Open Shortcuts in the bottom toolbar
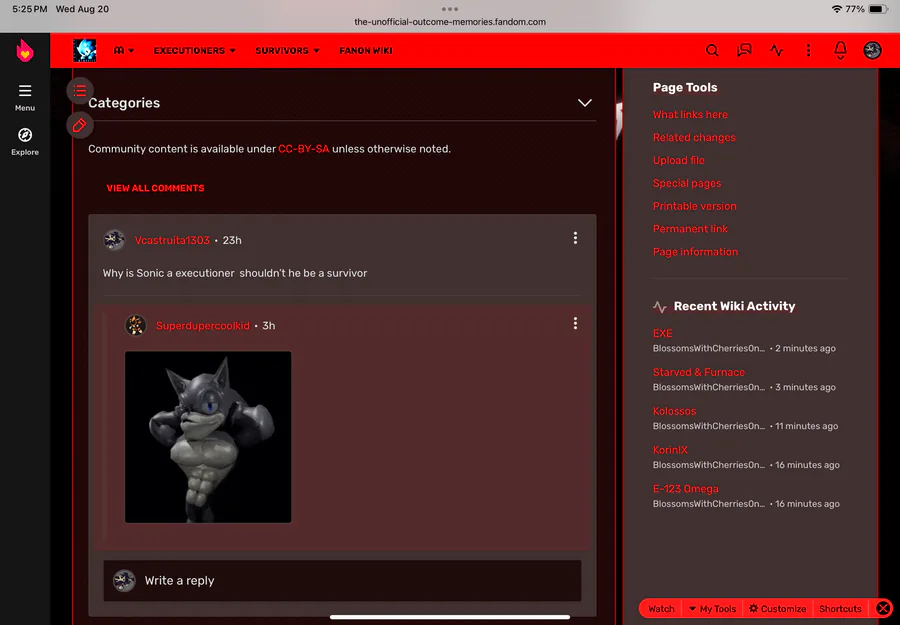This screenshot has width=900, height=625. [840, 609]
